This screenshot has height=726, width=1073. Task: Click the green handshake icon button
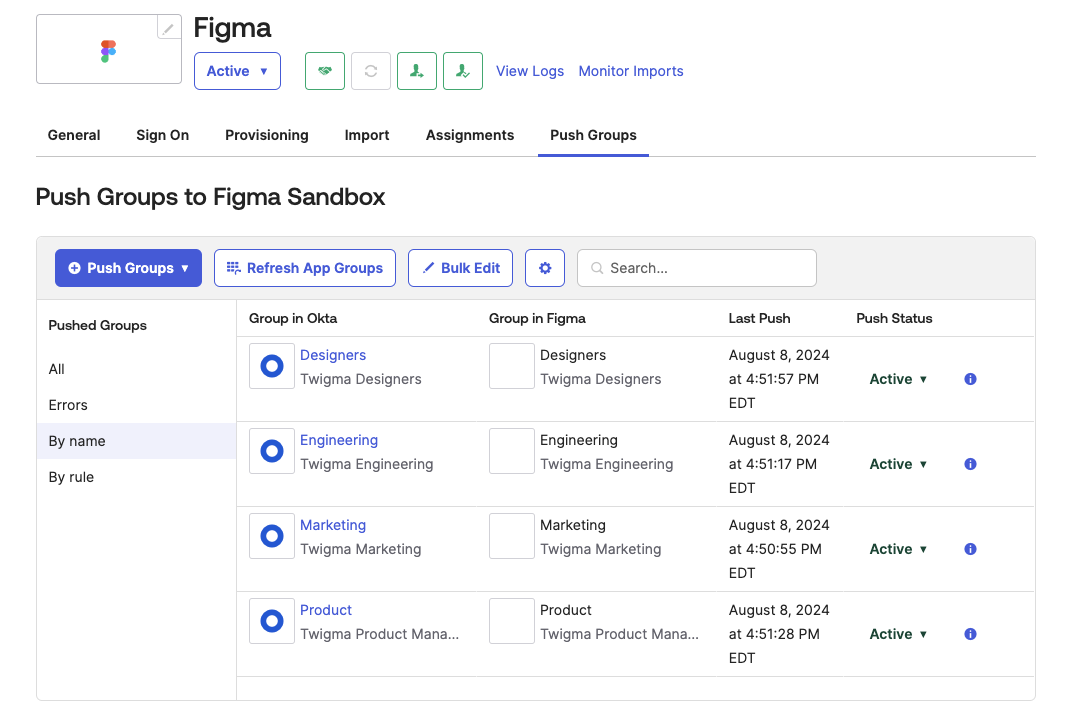pos(325,71)
